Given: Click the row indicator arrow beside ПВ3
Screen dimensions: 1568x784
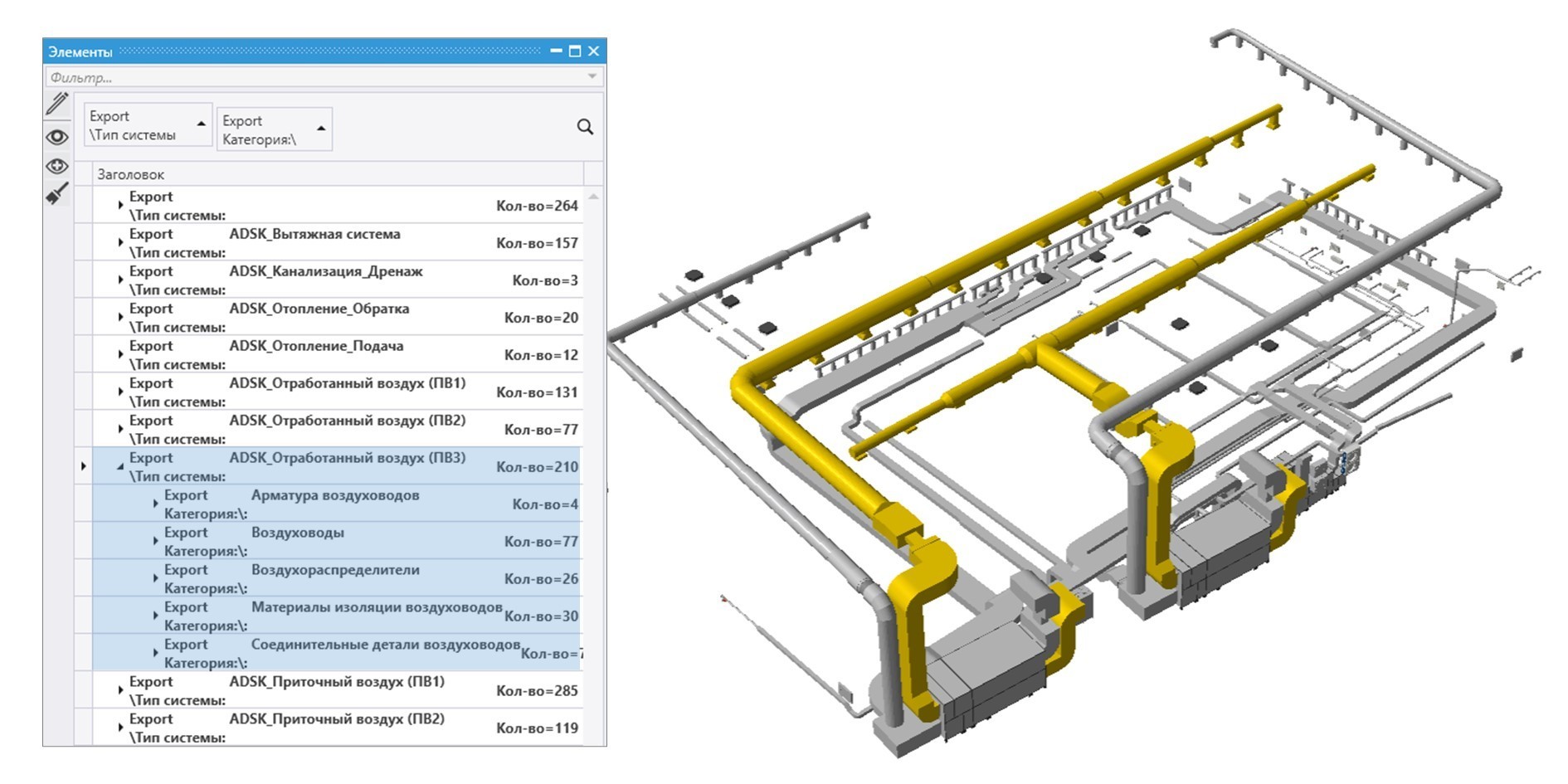Looking at the screenshot, I should 83,466.
